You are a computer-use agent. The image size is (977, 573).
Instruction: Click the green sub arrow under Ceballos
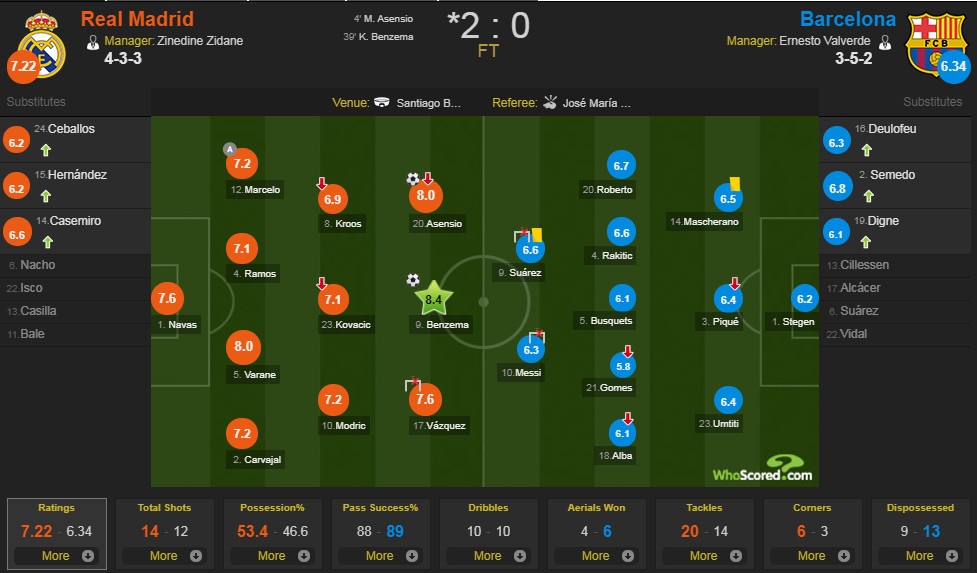[45, 151]
